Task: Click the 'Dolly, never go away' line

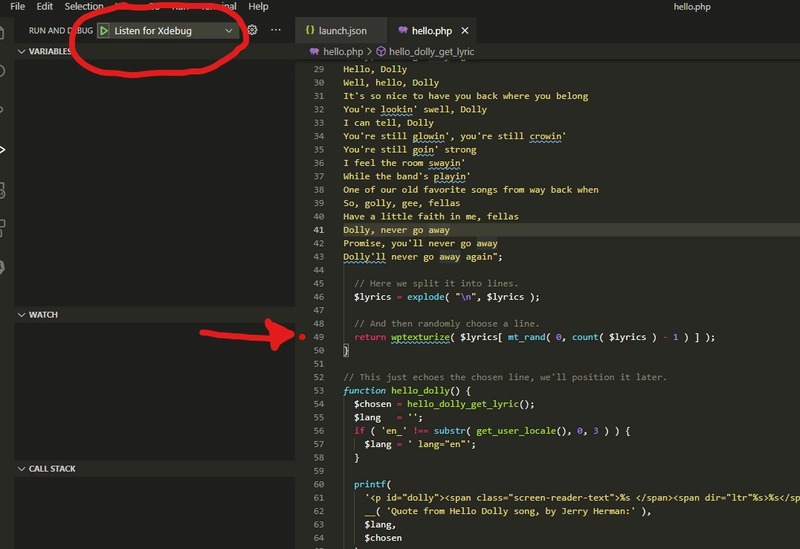Action: click(396, 230)
